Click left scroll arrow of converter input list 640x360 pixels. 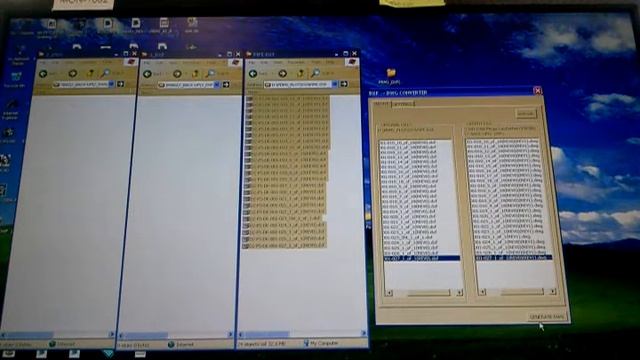click(389, 293)
